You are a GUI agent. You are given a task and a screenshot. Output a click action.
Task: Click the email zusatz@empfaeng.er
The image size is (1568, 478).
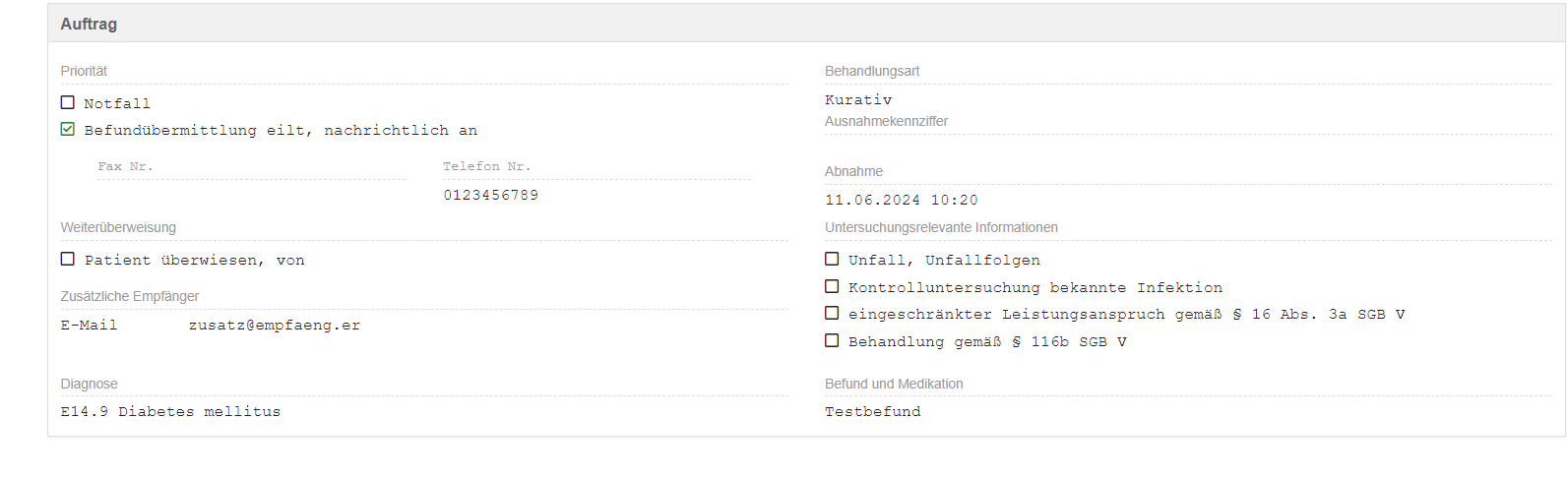tap(275, 326)
